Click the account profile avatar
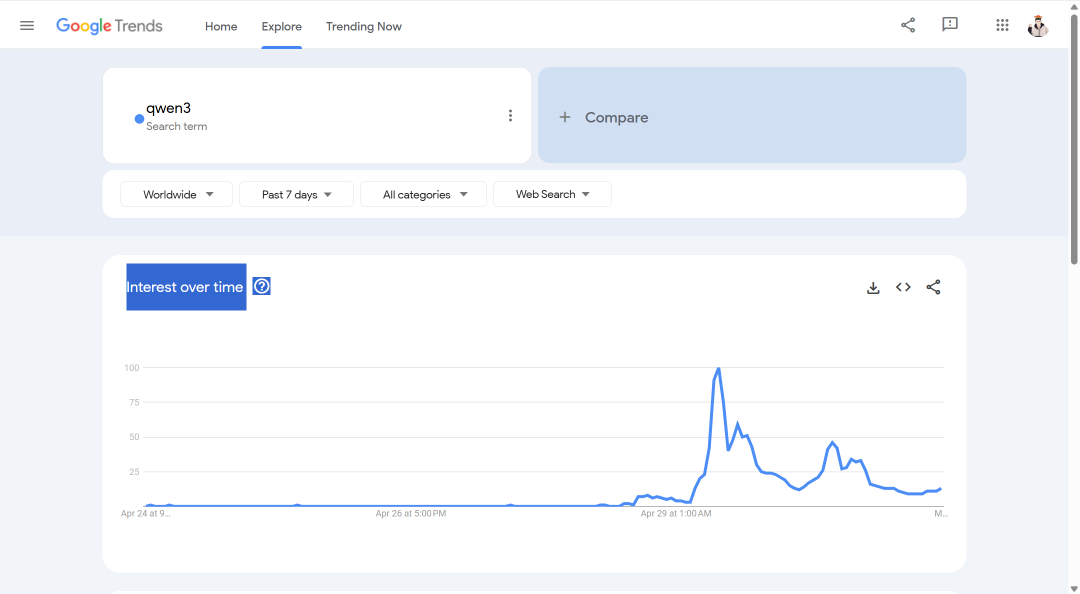 point(1038,25)
